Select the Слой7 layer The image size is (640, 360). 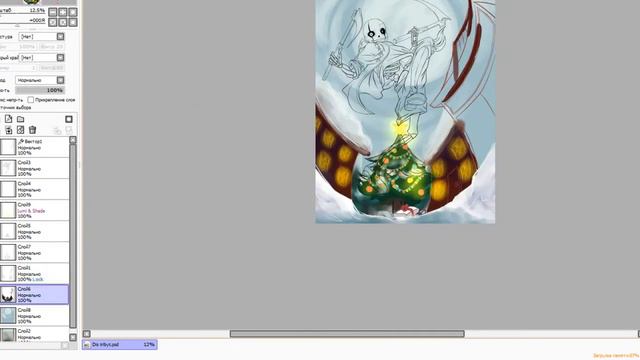(x=34, y=253)
